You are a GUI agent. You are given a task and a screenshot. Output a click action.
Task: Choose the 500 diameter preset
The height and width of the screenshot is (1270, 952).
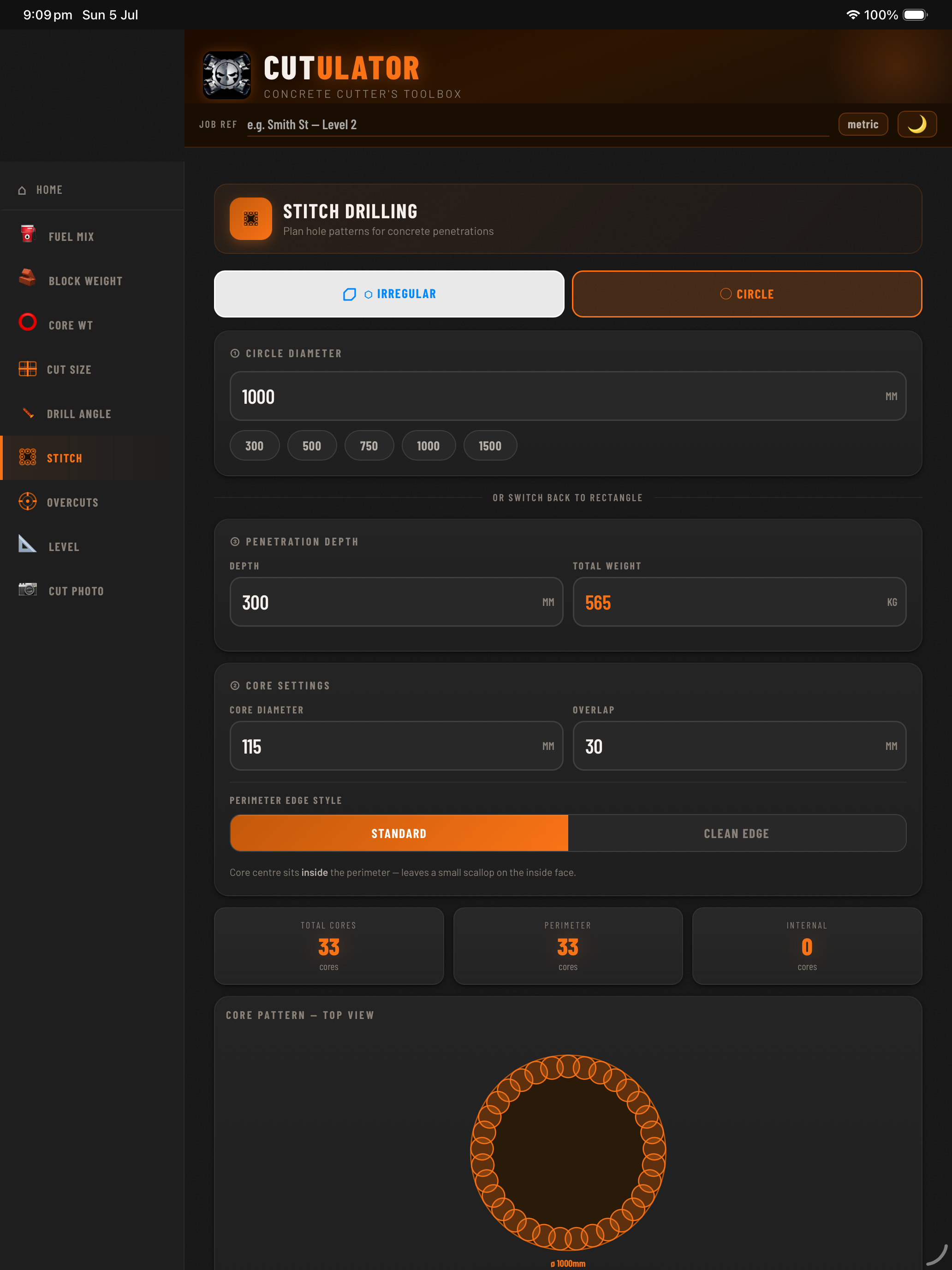coord(312,445)
